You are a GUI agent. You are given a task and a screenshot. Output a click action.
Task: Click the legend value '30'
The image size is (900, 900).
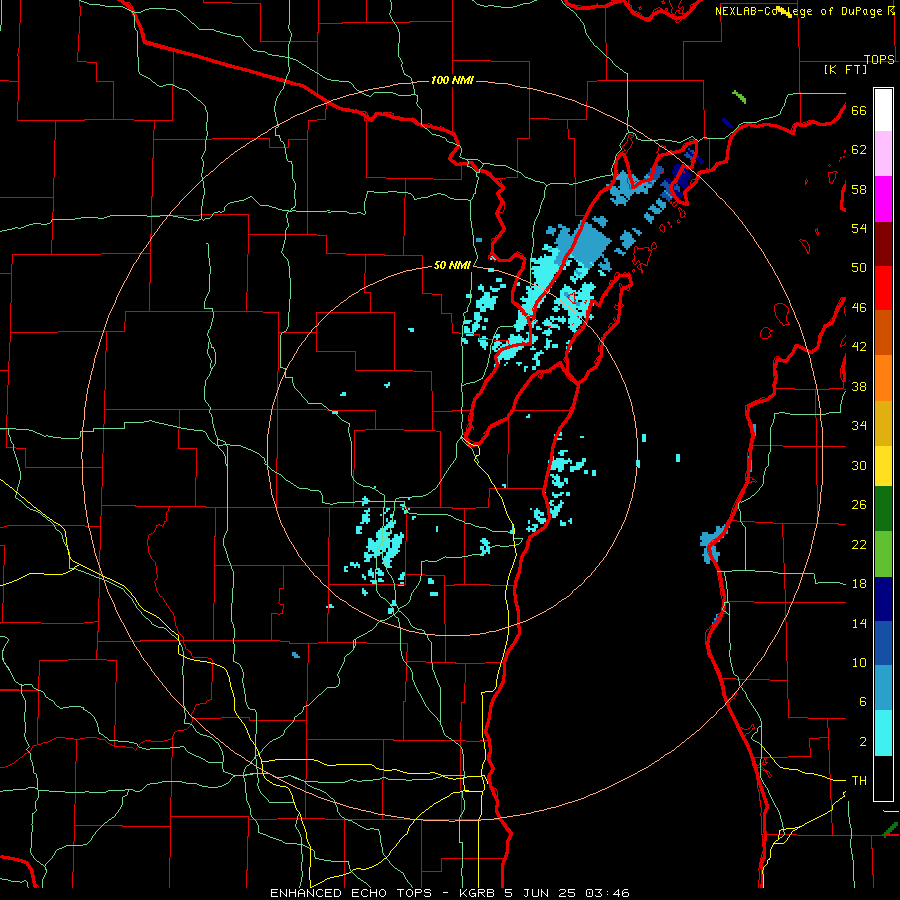click(x=859, y=465)
